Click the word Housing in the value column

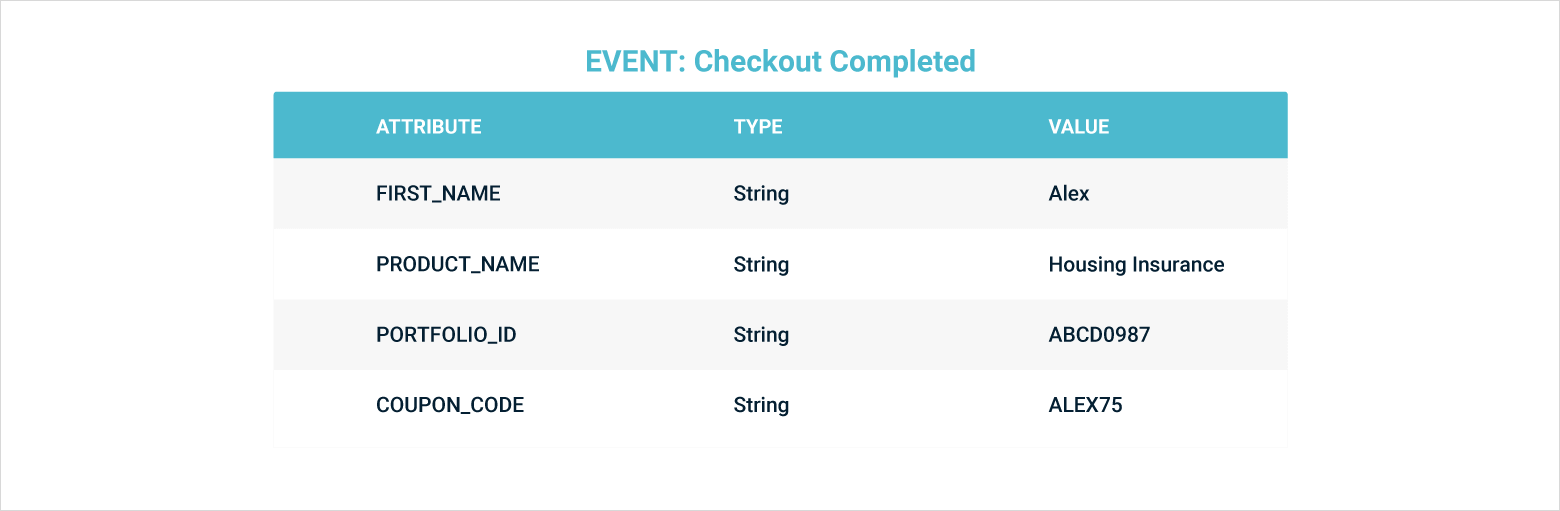[1086, 265]
